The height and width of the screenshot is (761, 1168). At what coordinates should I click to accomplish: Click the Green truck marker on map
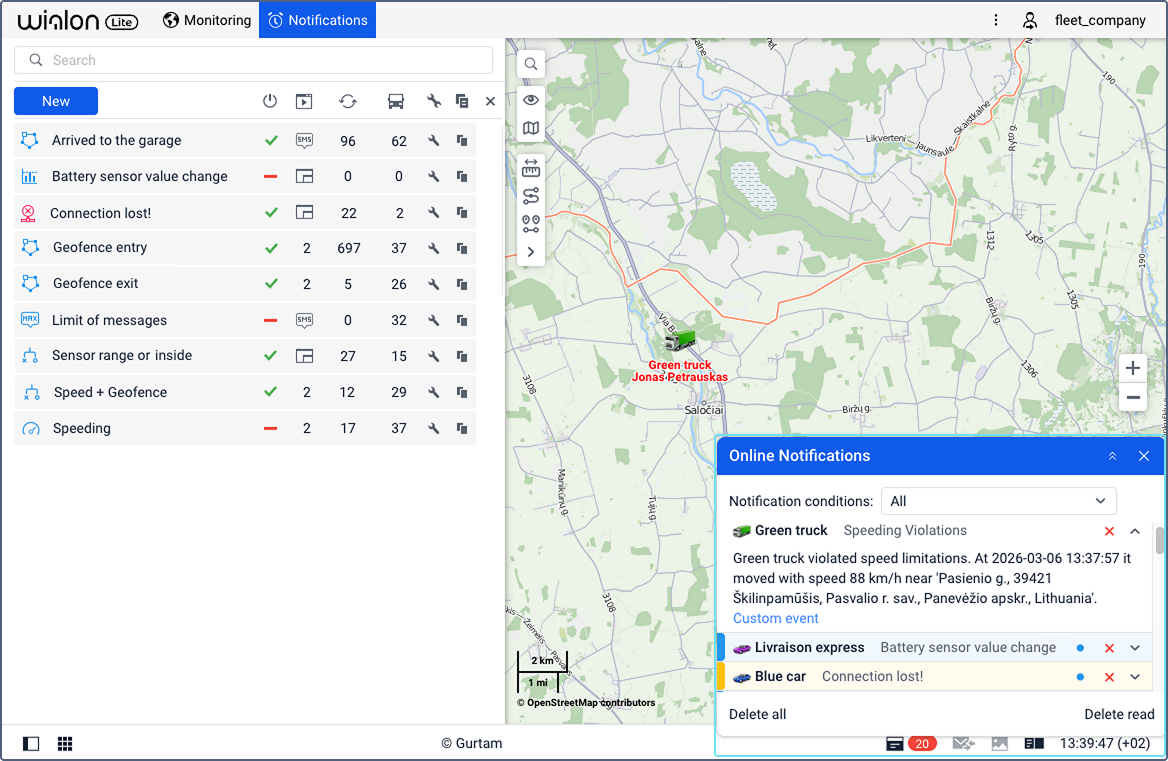pyautogui.click(x=680, y=341)
